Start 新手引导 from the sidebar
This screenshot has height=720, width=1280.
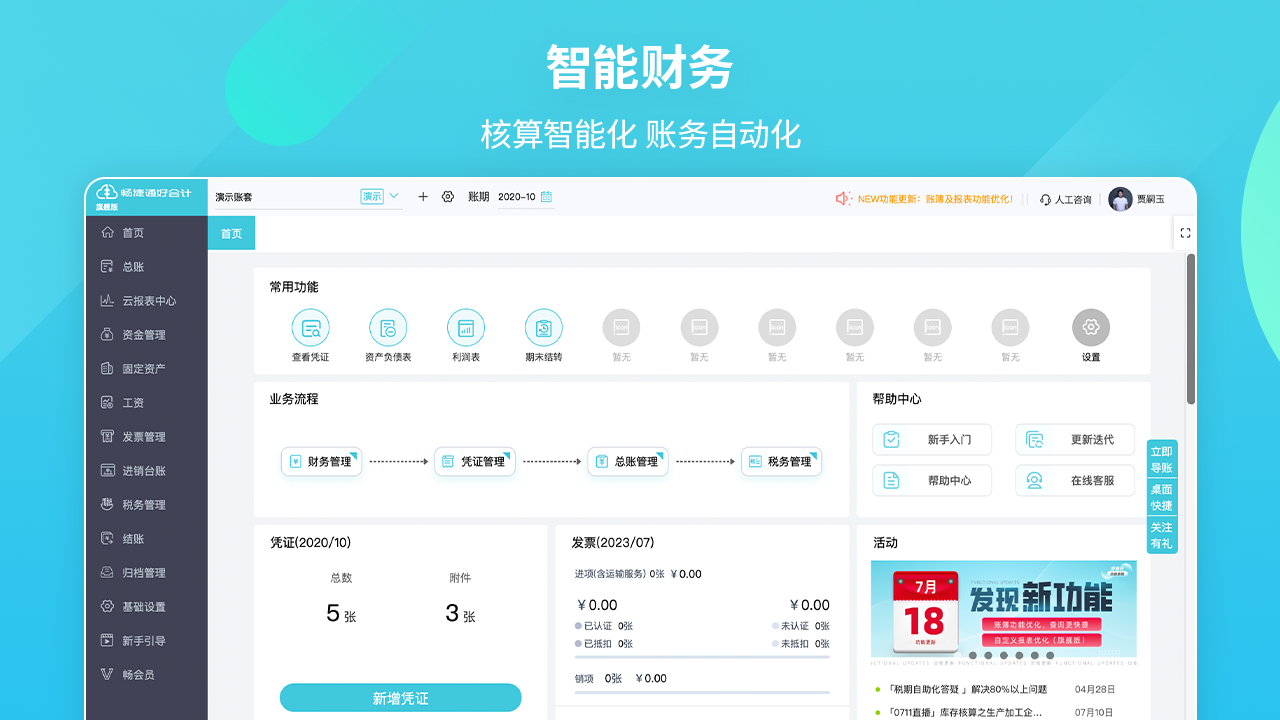pos(146,641)
